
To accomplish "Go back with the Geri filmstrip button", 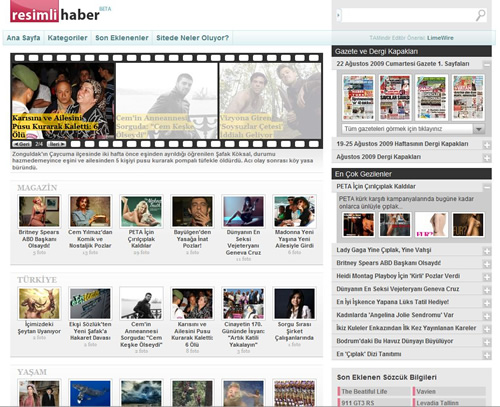I will 22,144.
